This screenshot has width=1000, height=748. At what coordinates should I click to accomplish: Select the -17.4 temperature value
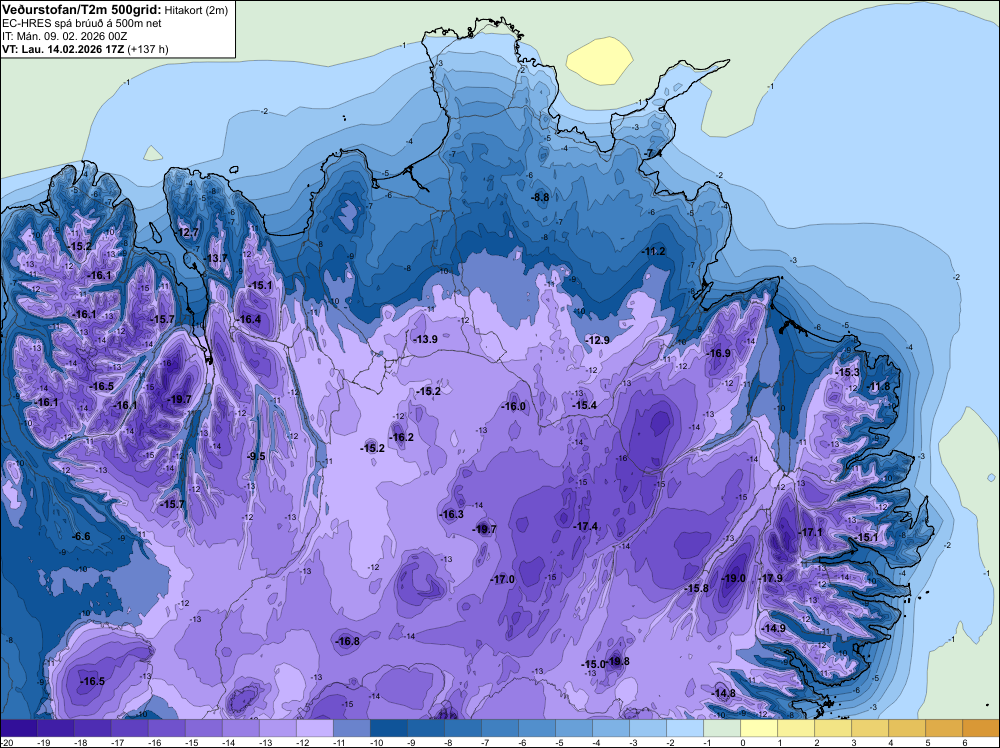(585, 526)
